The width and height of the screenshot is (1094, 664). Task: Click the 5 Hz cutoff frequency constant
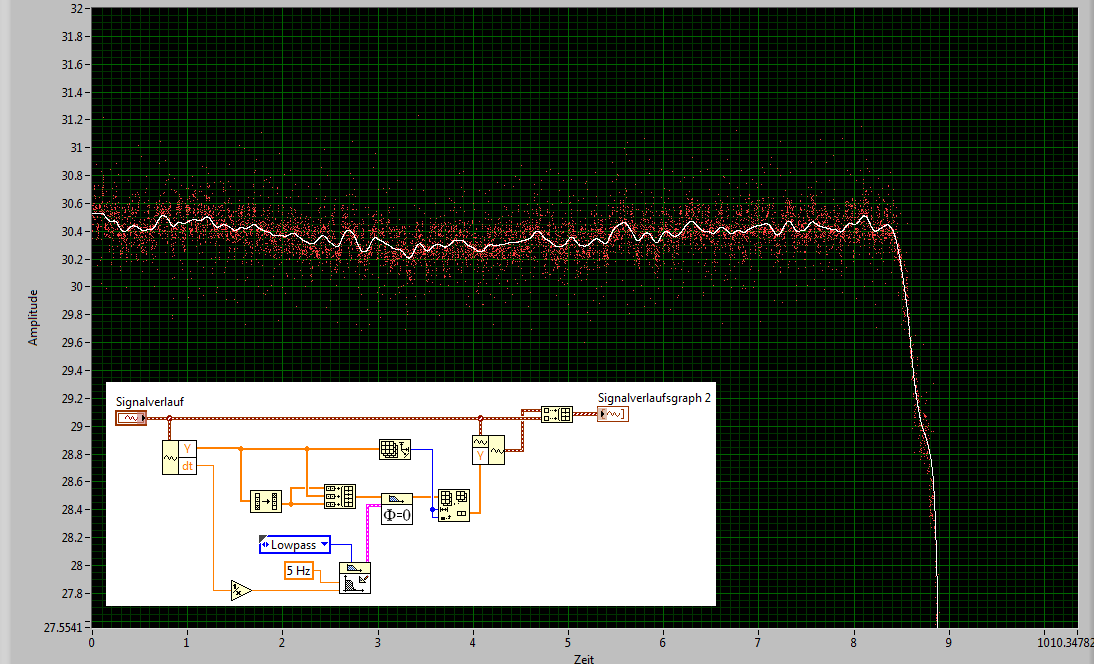pyautogui.click(x=299, y=571)
